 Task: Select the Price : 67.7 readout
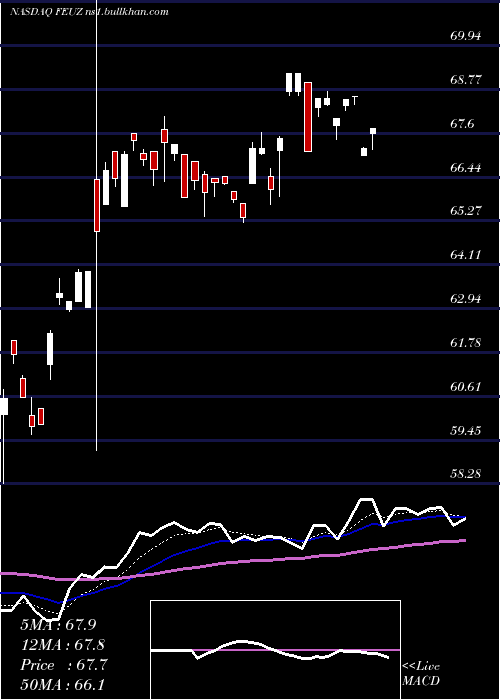click(x=63, y=665)
